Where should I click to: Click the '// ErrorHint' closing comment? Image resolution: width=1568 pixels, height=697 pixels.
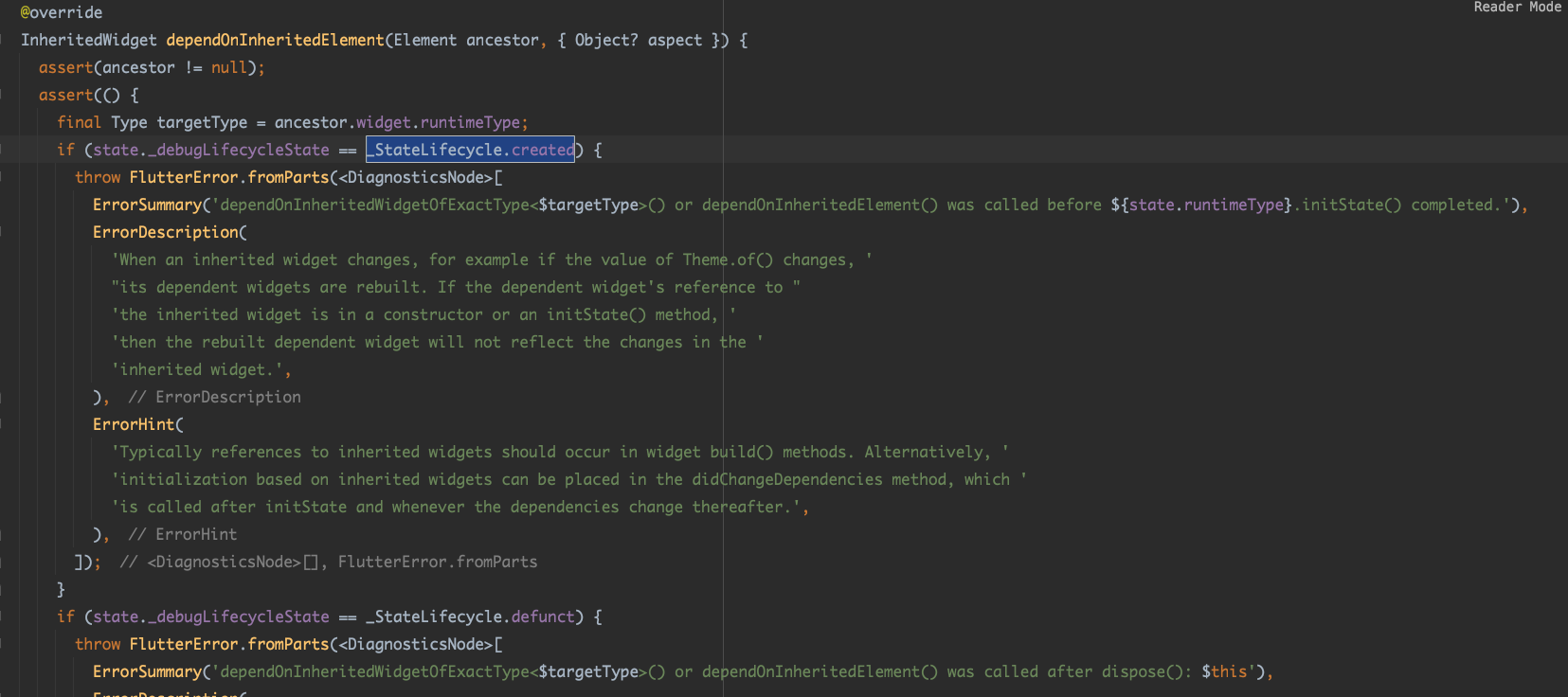pos(183,534)
